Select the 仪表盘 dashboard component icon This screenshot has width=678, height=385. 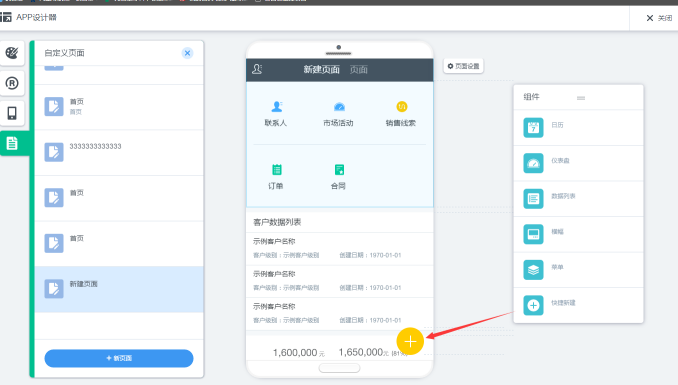coord(533,163)
